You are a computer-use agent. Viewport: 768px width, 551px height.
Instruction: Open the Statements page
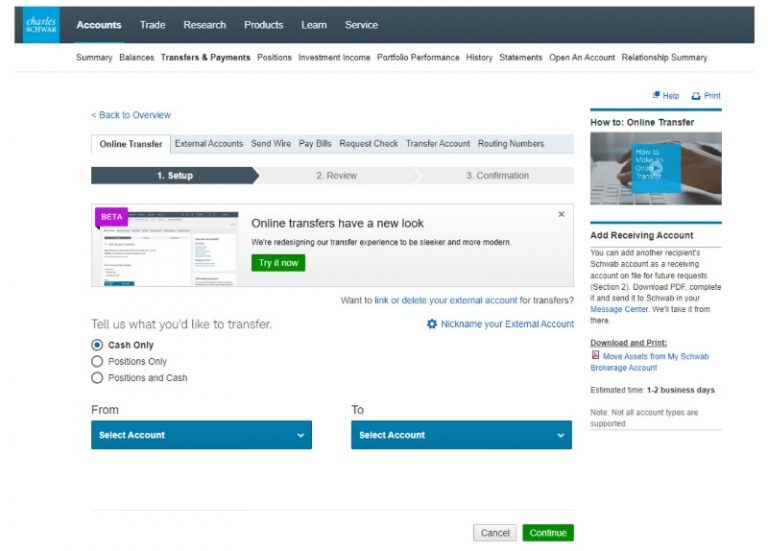click(521, 57)
